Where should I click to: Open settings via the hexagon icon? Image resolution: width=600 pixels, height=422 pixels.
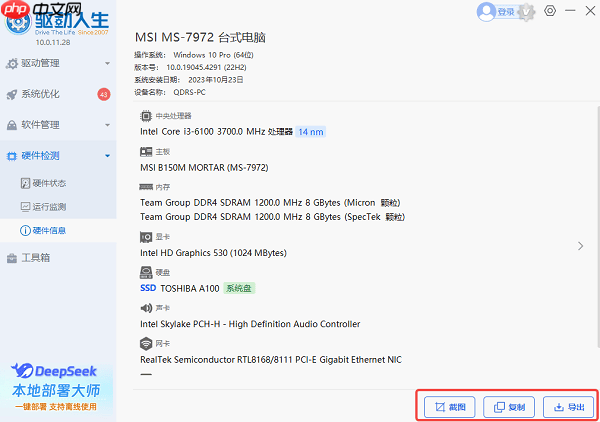(x=550, y=11)
